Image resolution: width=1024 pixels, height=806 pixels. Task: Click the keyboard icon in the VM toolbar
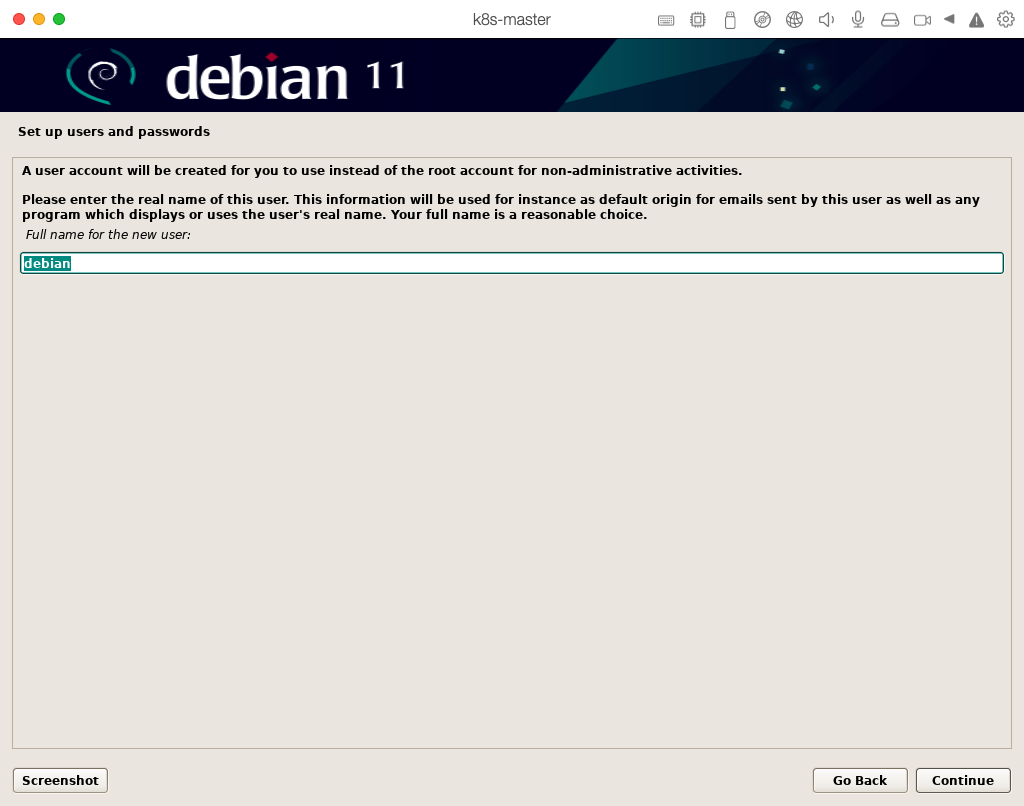tap(665, 20)
